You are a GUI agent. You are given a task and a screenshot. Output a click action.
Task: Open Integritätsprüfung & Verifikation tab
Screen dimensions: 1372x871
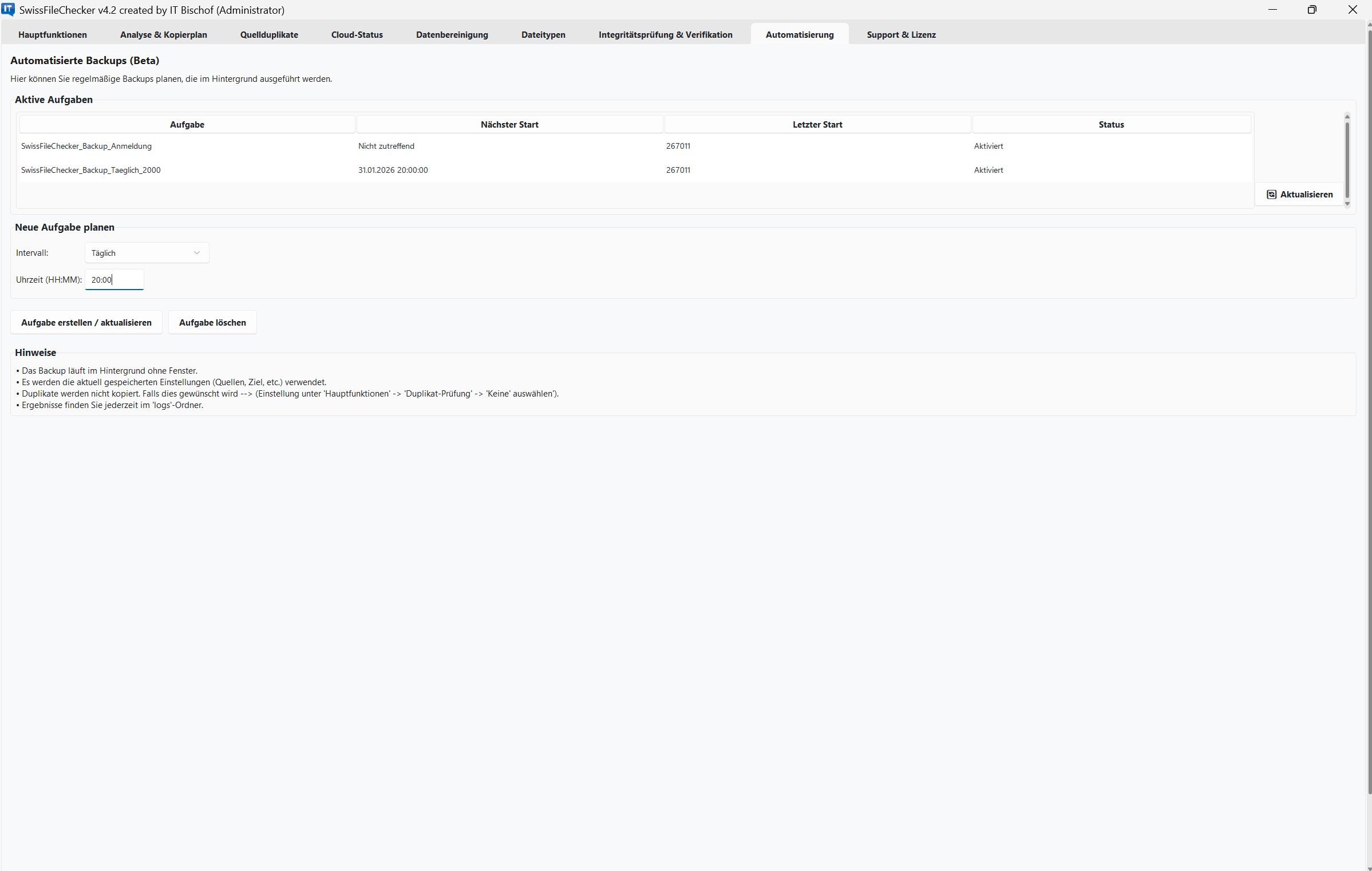click(665, 35)
